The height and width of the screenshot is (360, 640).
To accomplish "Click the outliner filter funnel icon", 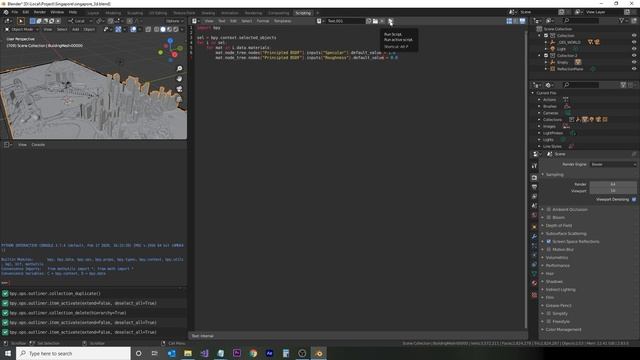I will point(622,20).
